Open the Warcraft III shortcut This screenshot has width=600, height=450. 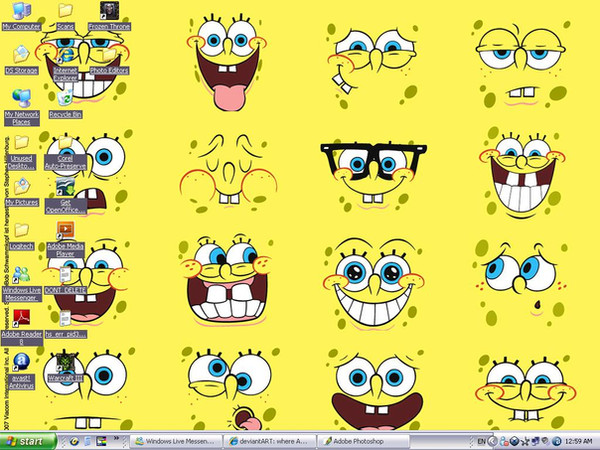64,362
